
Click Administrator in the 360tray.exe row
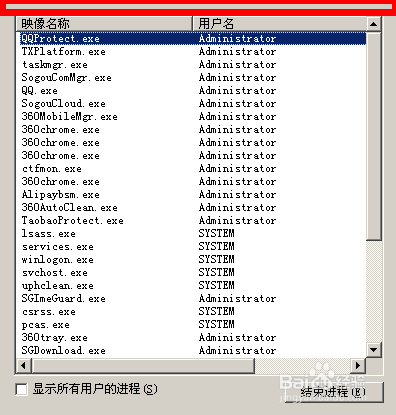pos(237,338)
